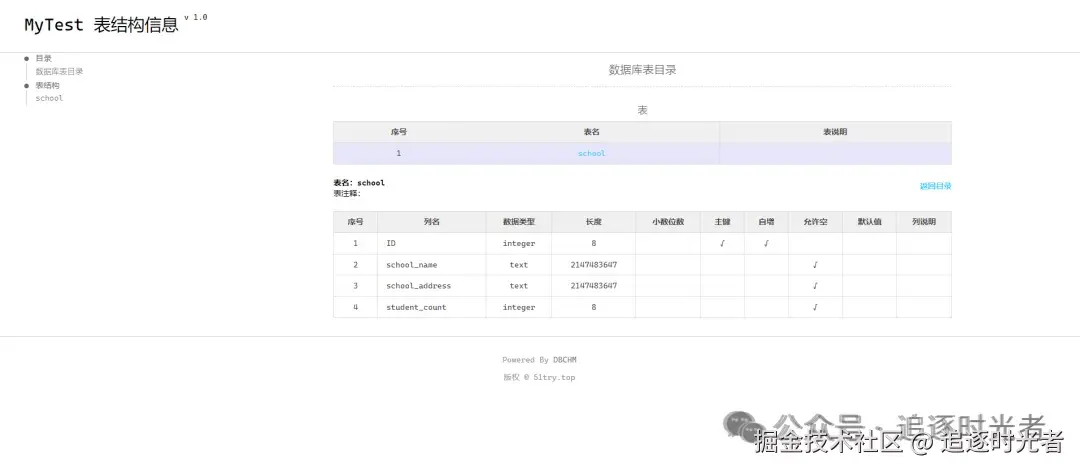Click the 列说明 column header
The height and width of the screenshot is (471, 1080).
point(924,222)
